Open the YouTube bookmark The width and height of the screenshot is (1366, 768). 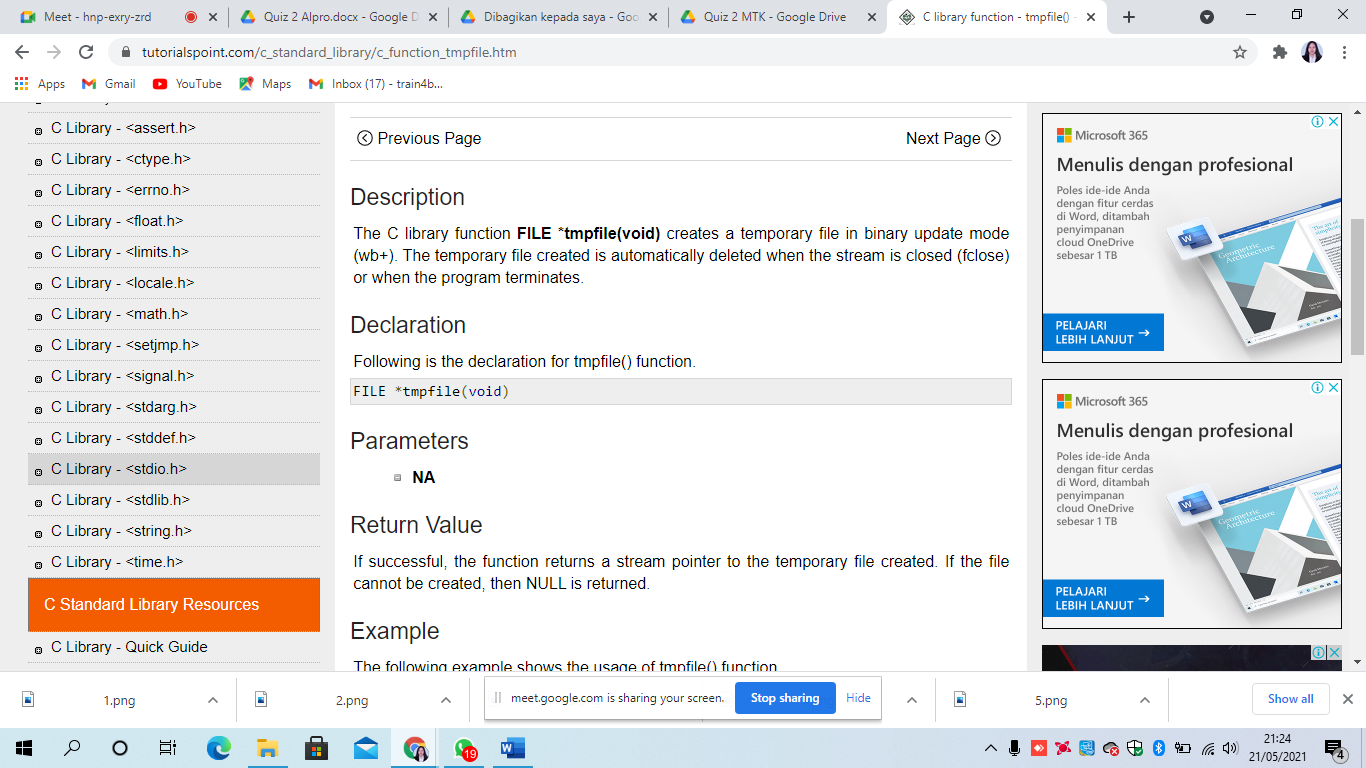point(187,84)
